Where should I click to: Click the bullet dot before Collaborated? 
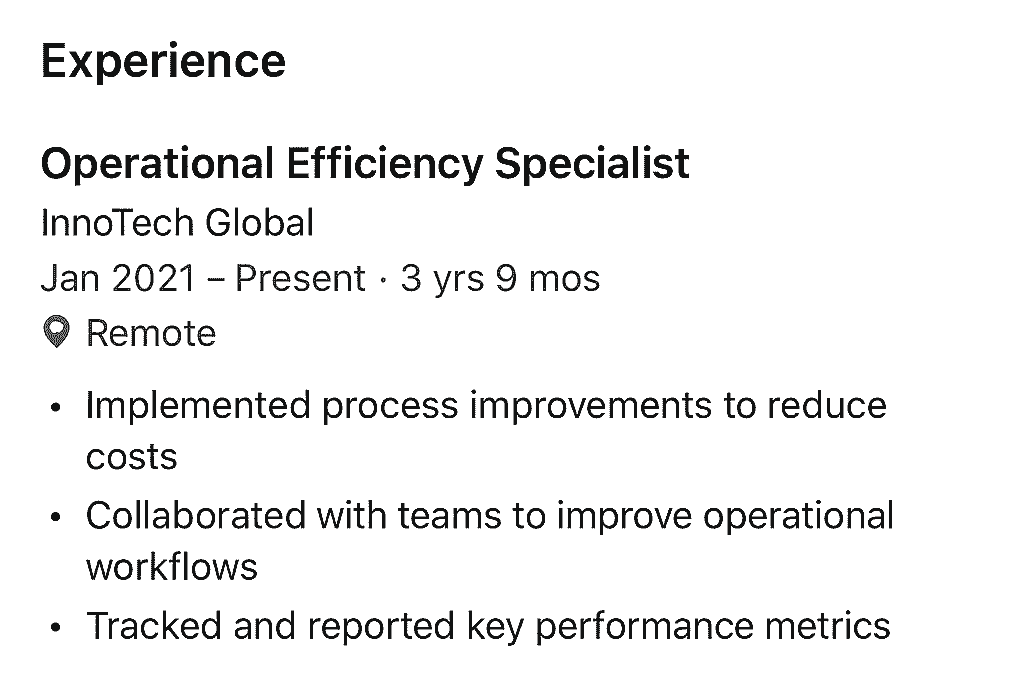56,518
